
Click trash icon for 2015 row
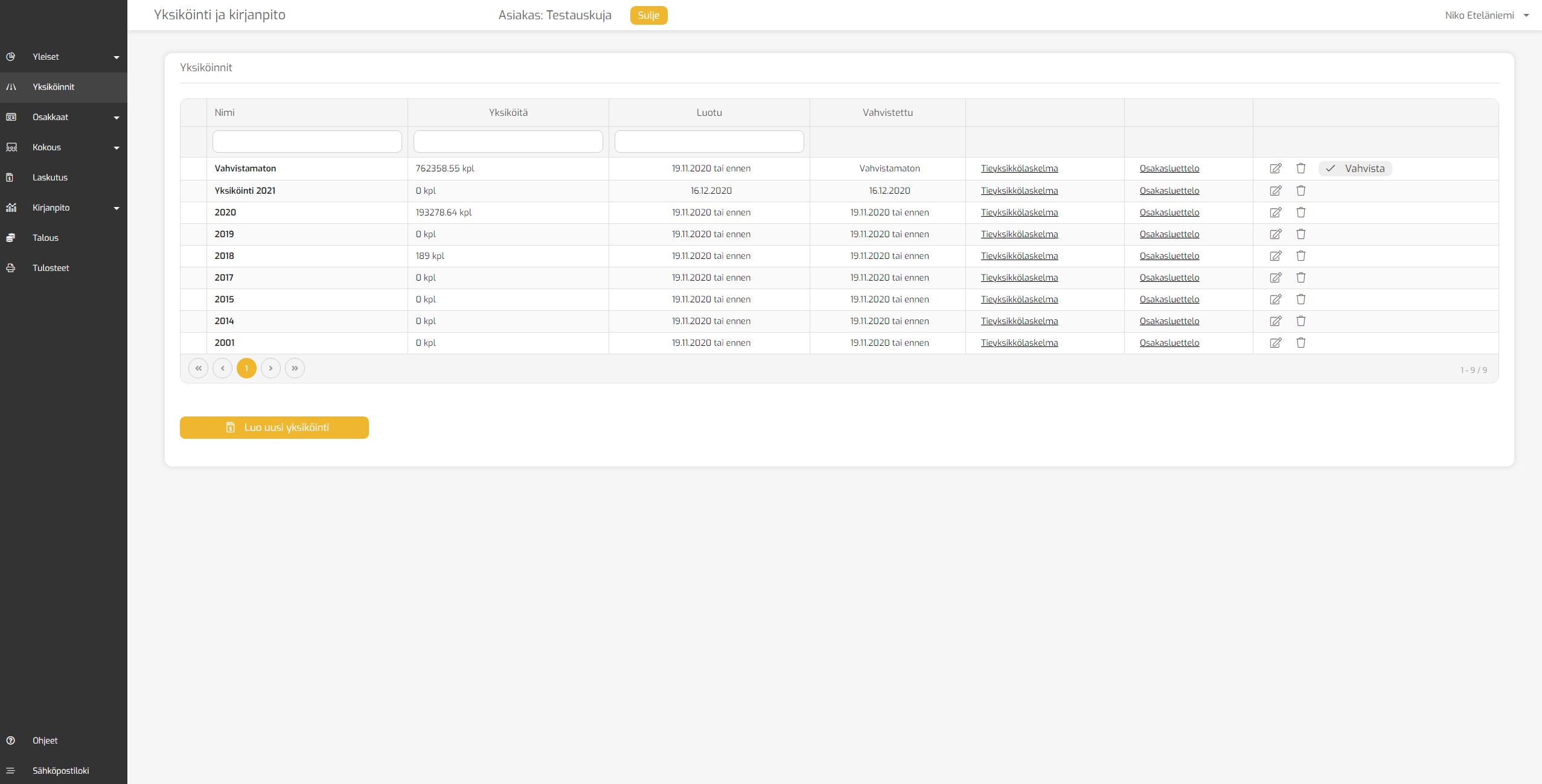1300,299
